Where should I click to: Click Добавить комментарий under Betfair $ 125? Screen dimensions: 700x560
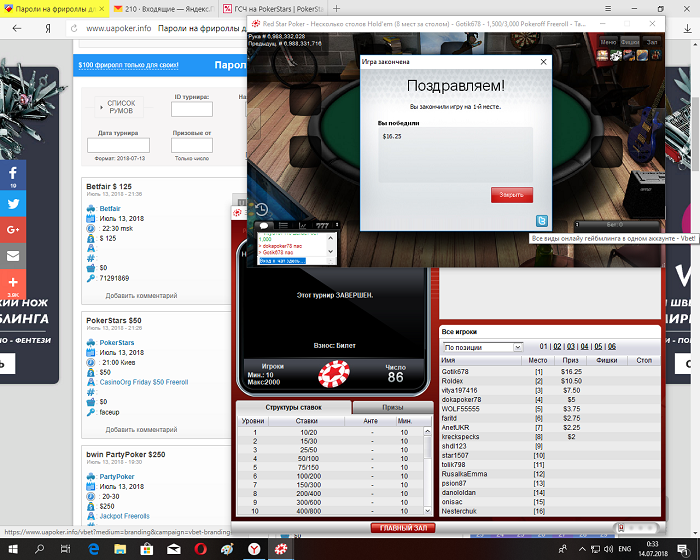point(141,296)
